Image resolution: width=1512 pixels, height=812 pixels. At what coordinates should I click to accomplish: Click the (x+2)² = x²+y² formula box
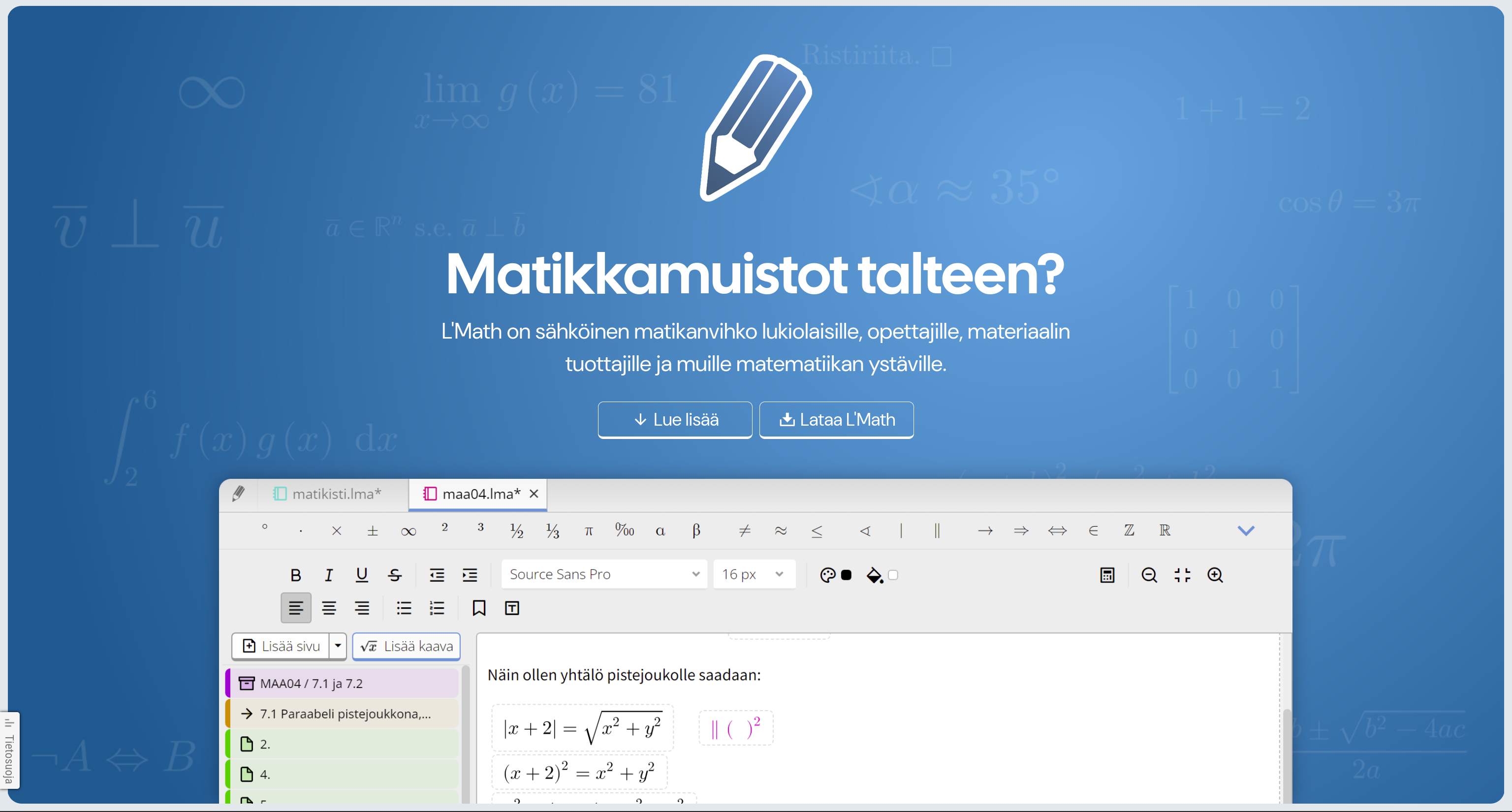[x=579, y=773]
